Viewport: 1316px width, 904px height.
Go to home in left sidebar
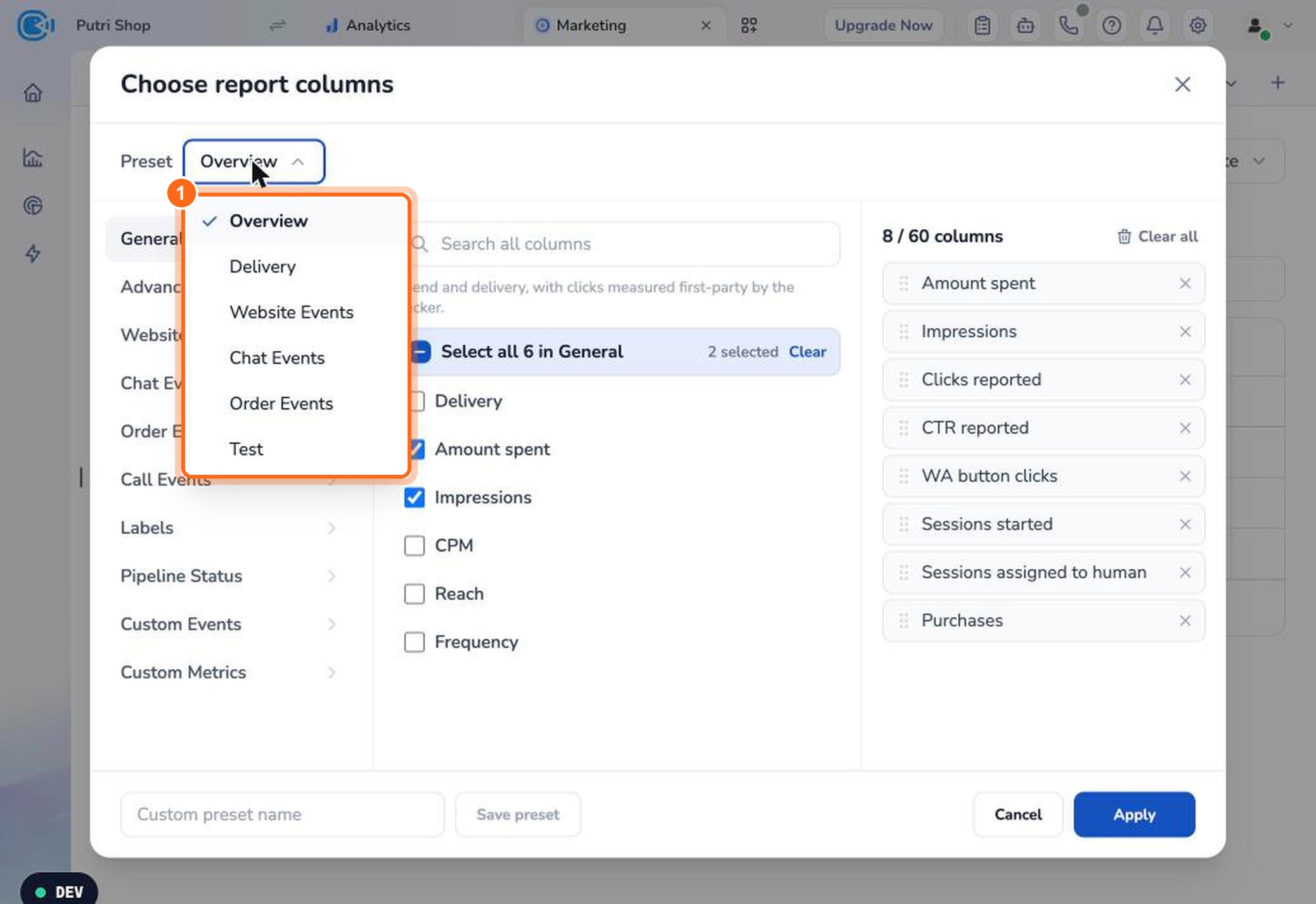point(33,93)
